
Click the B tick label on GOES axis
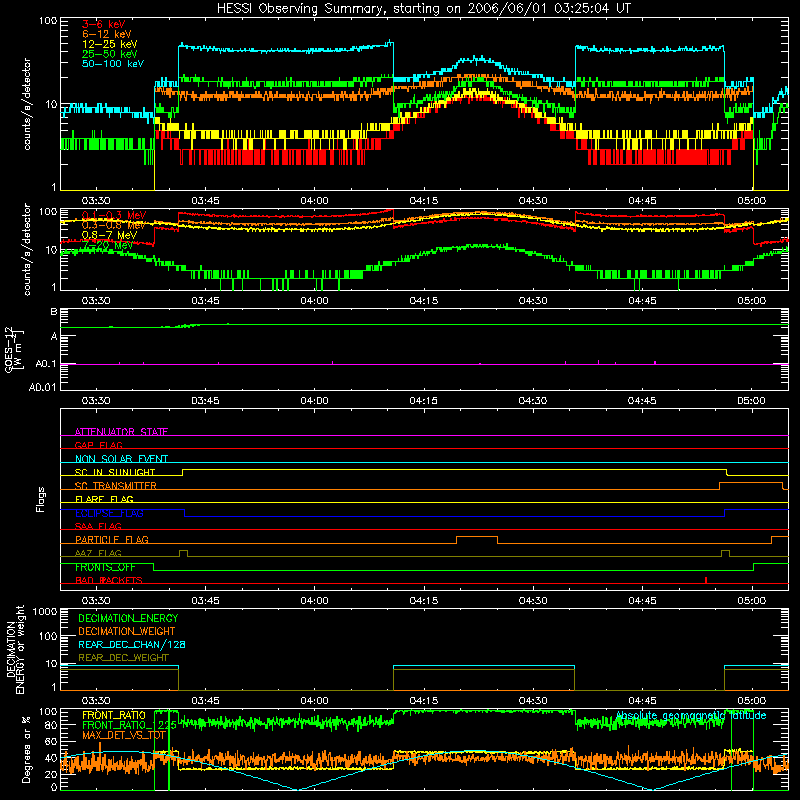pos(54,312)
